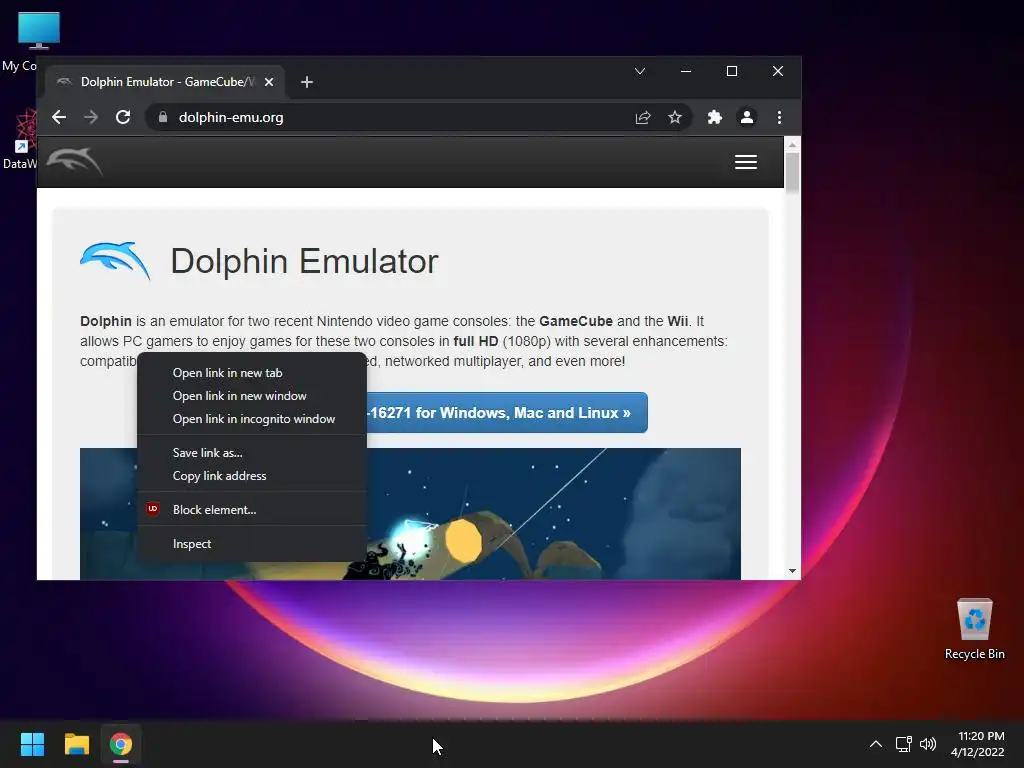Screen dimensions: 1024x768
Task: Expand the tab search chevron
Action: tap(640, 71)
